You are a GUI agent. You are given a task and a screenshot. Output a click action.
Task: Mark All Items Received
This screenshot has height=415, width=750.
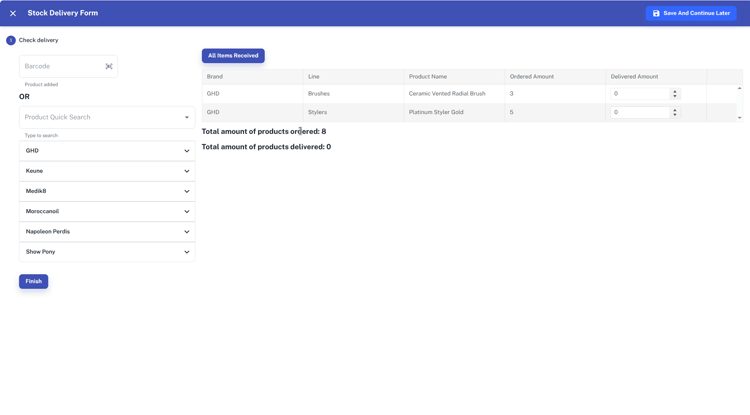tap(233, 56)
